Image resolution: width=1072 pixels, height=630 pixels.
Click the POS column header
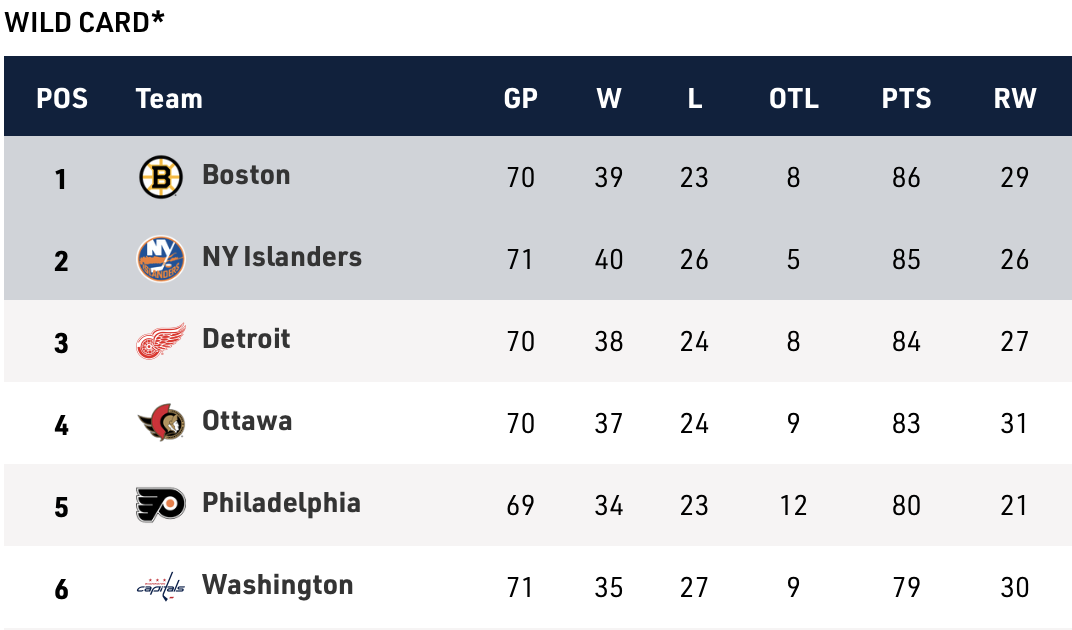[62, 98]
